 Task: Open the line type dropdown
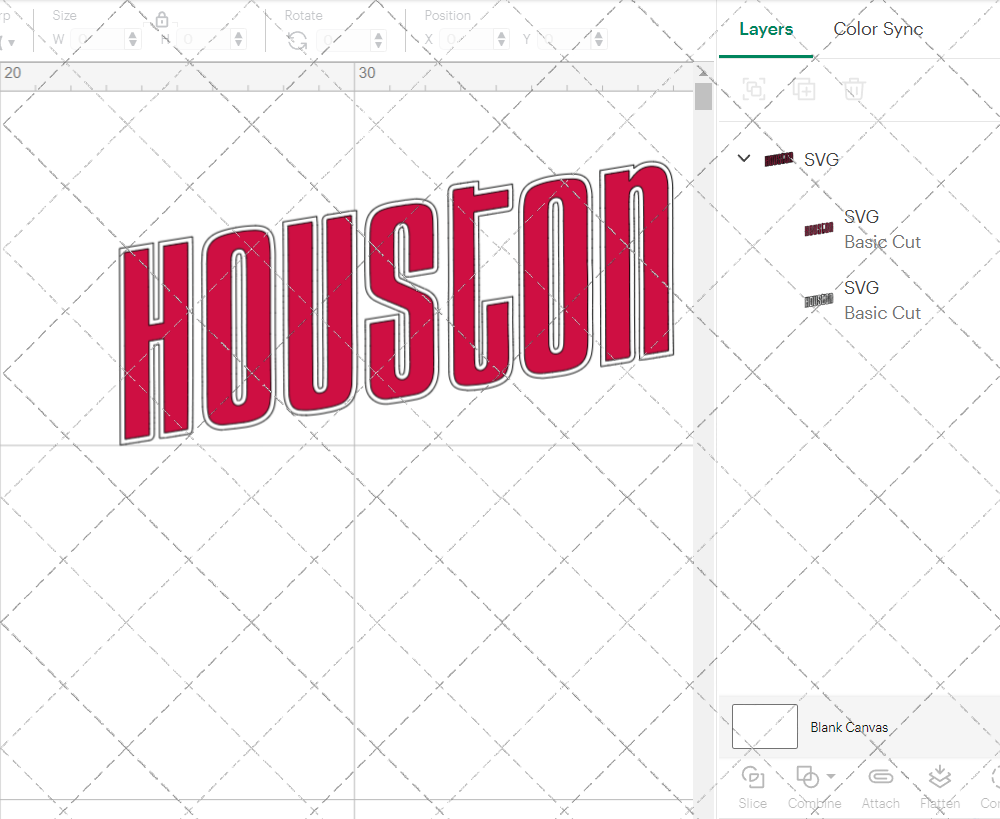coord(10,38)
